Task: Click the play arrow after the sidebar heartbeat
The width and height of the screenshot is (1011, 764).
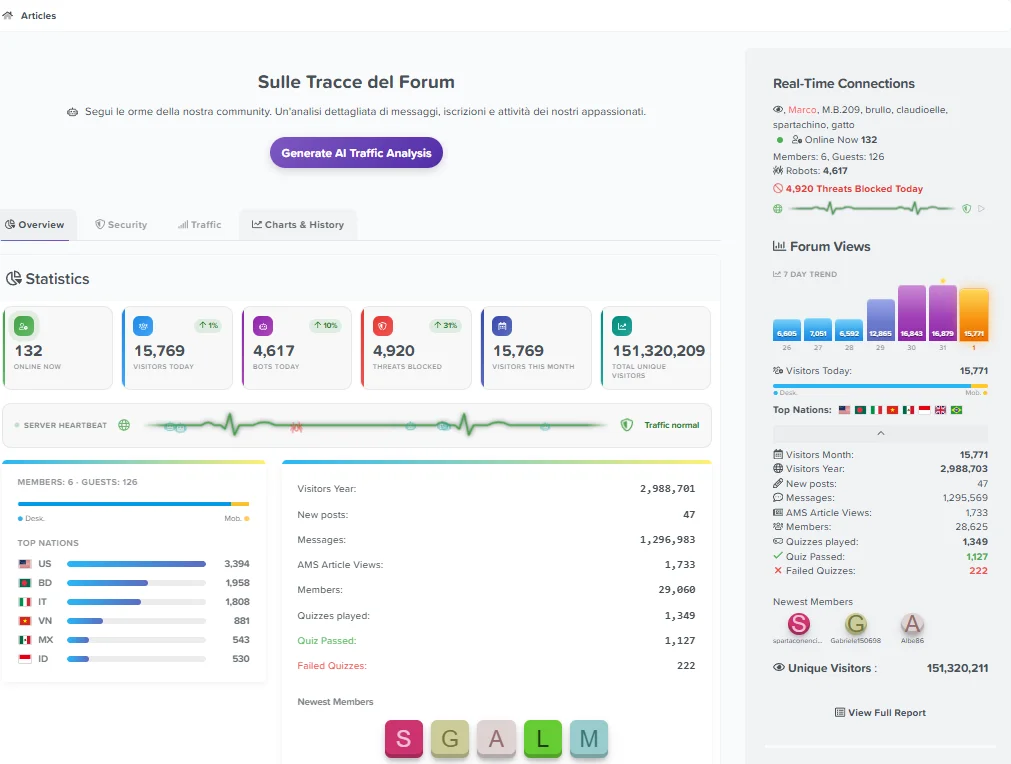Action: tap(981, 208)
